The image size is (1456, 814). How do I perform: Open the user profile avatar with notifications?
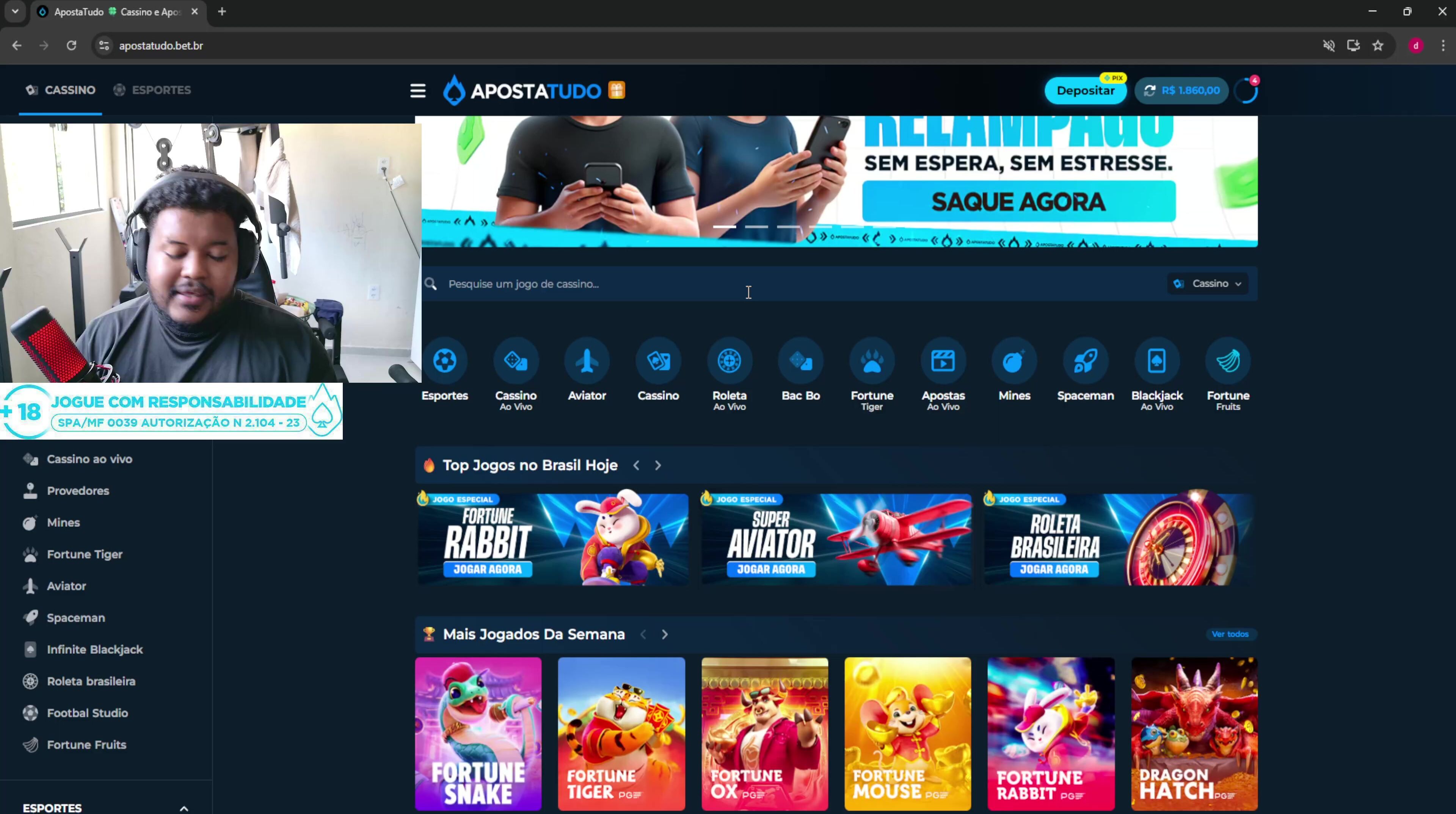coord(1246,91)
